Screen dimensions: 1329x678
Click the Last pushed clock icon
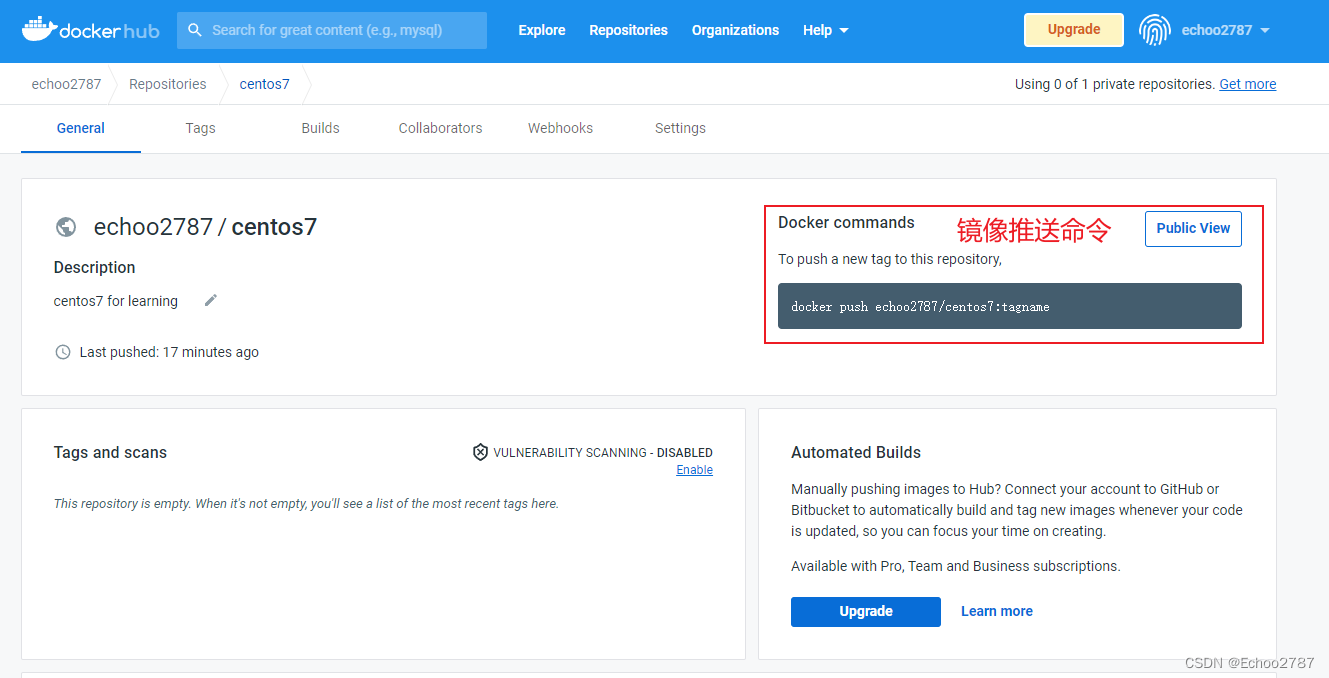tap(63, 352)
